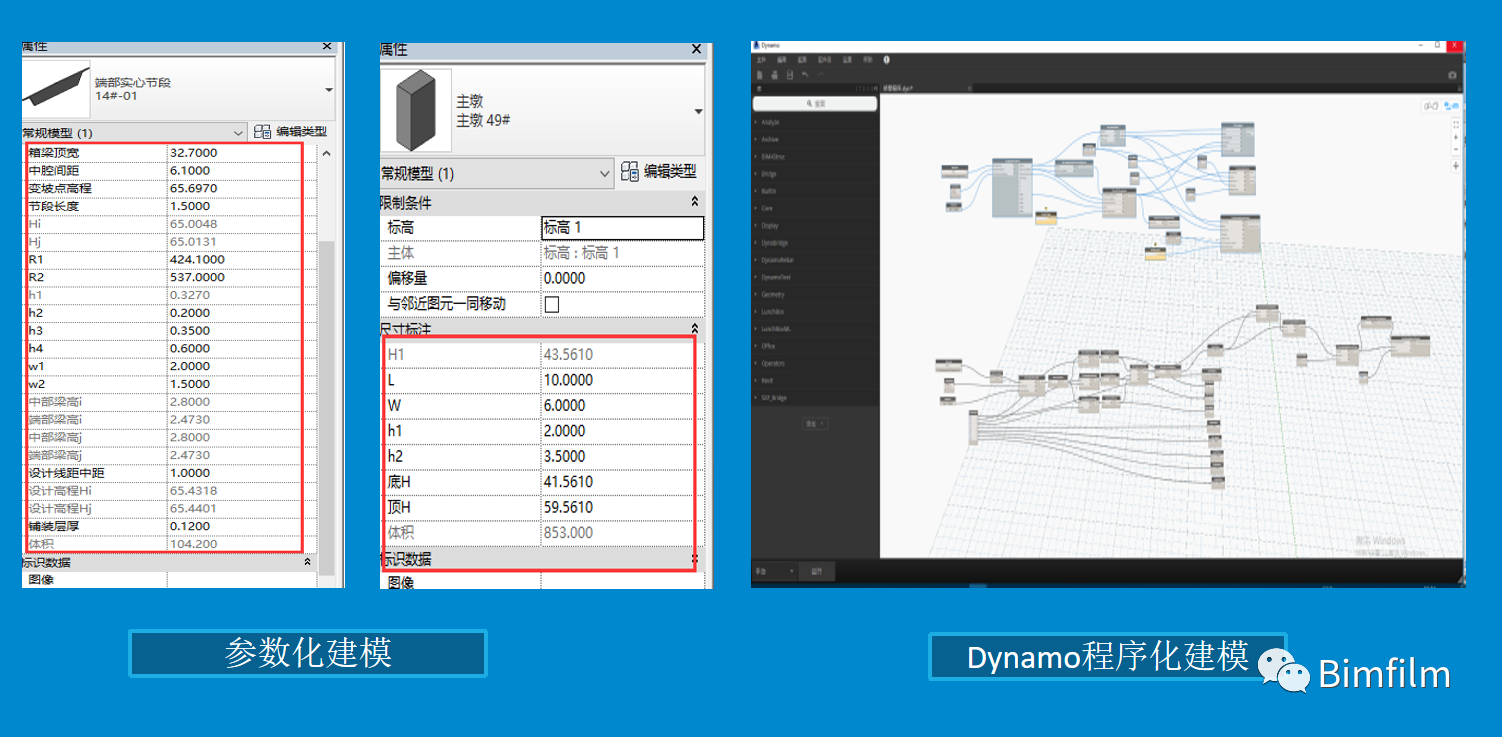Open the second menu in Dynamo menu bar
The image size is (1502, 737).
782,60
